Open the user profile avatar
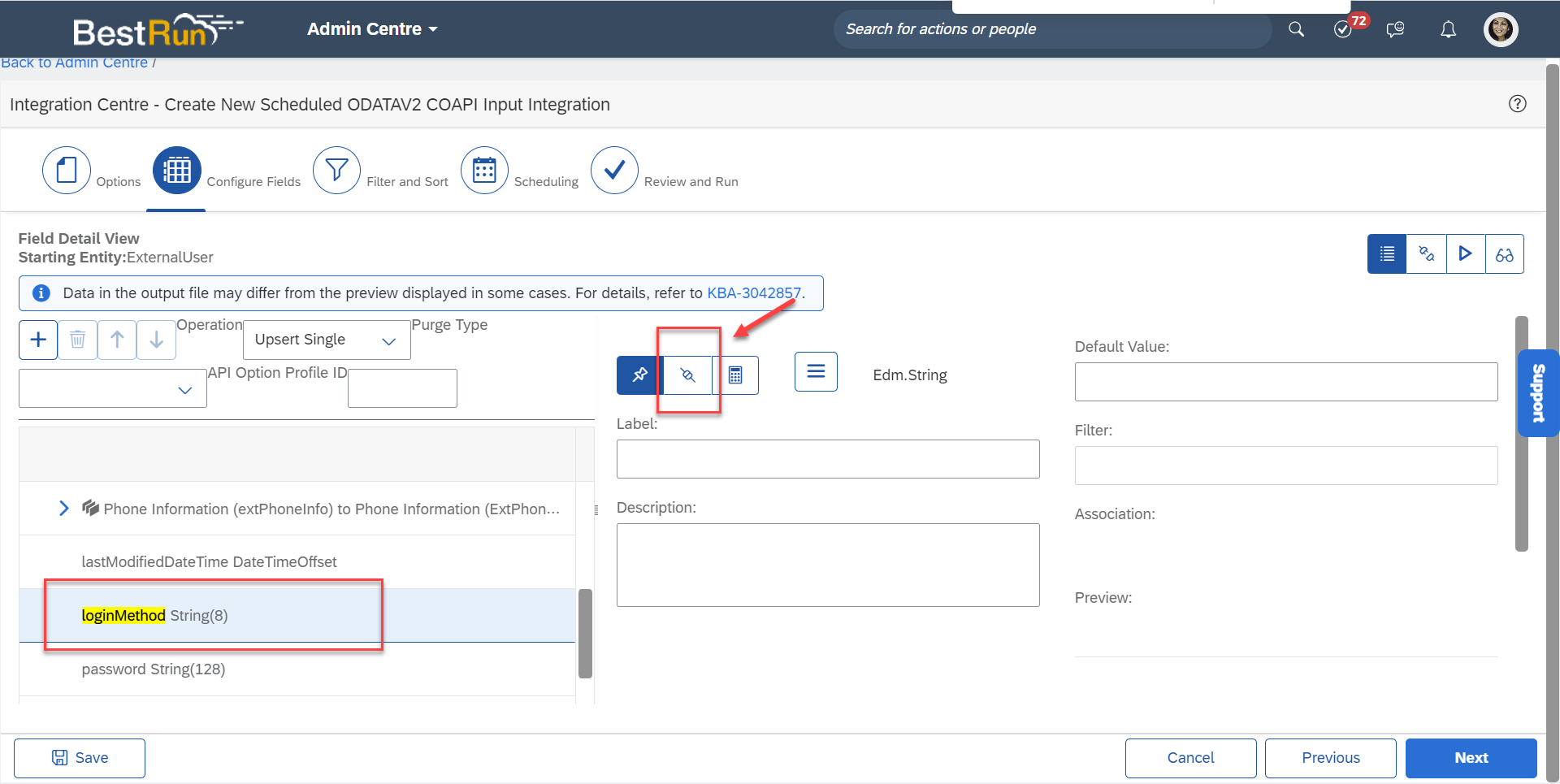 pyautogui.click(x=1501, y=30)
